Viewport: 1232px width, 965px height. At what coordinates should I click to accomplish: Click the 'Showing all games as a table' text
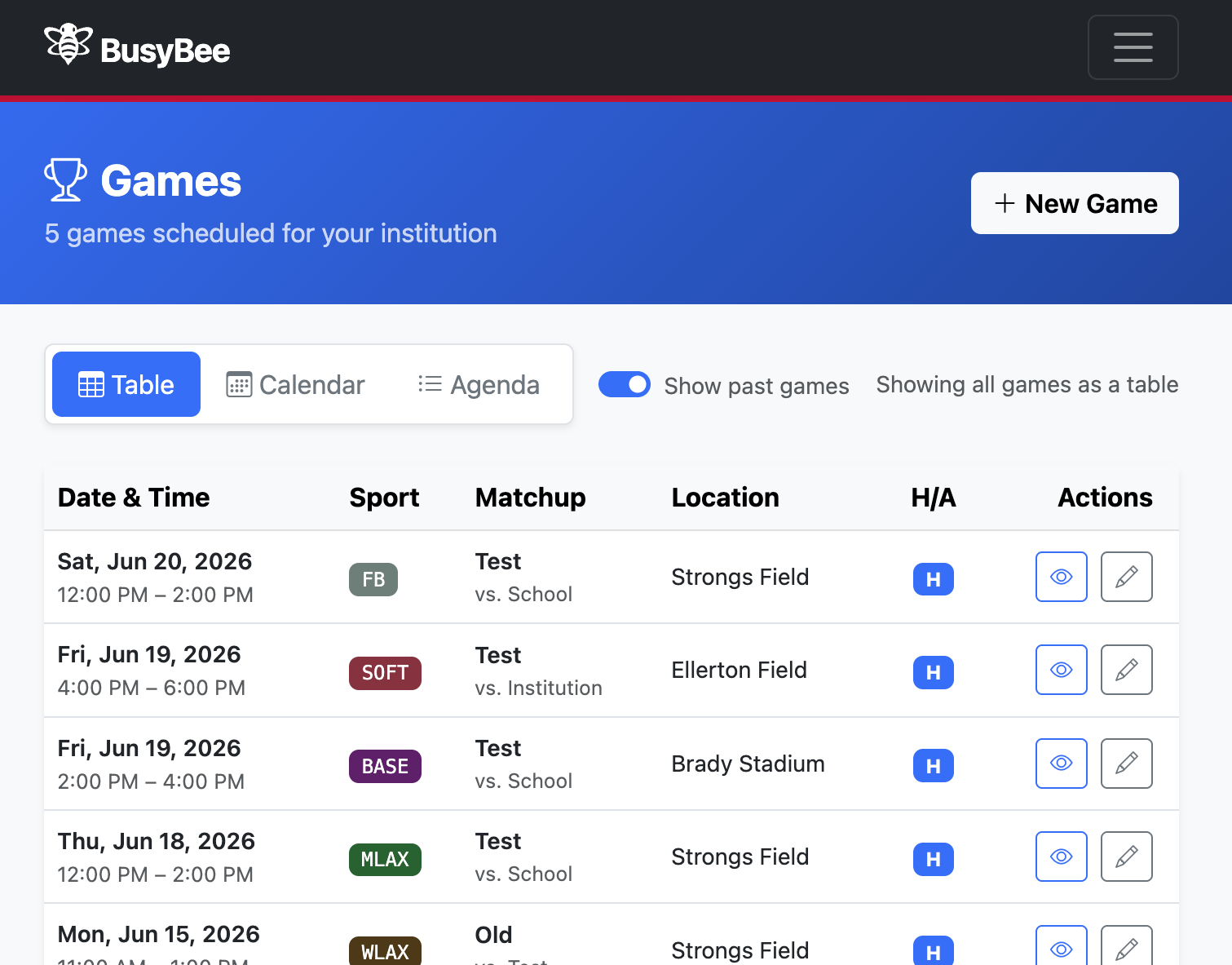point(1027,384)
